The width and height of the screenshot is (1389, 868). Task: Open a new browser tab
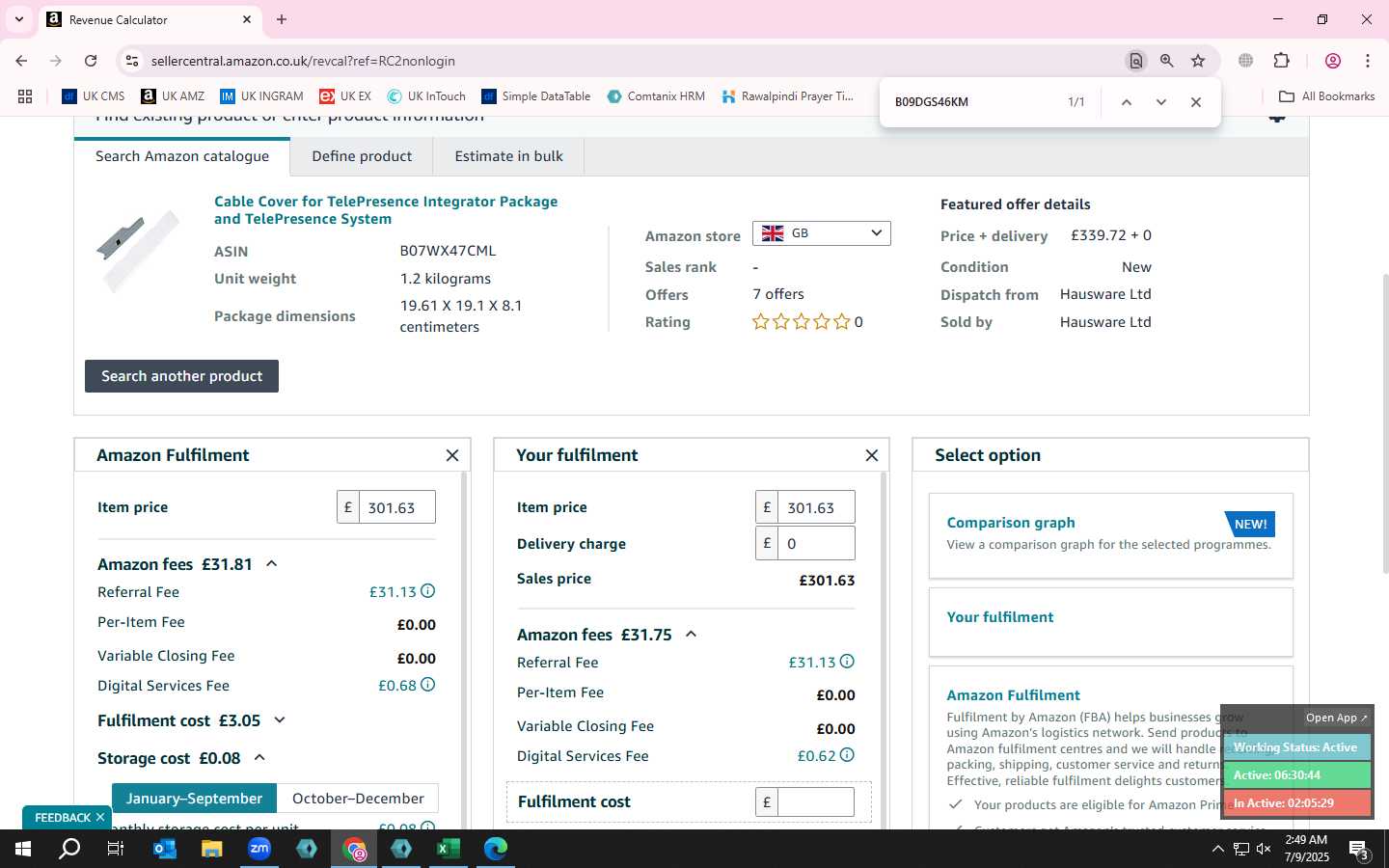[x=282, y=19]
